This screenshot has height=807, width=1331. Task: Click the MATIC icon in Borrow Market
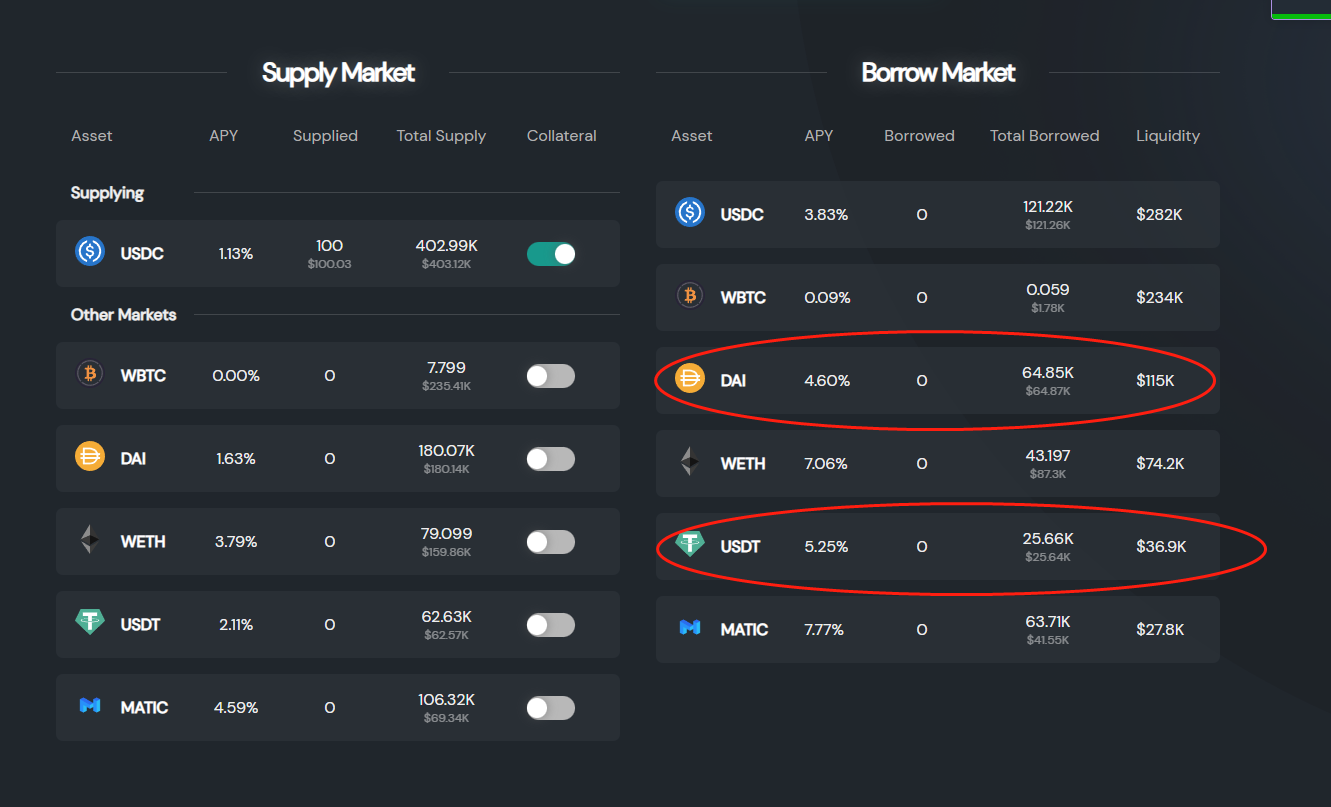pos(690,628)
